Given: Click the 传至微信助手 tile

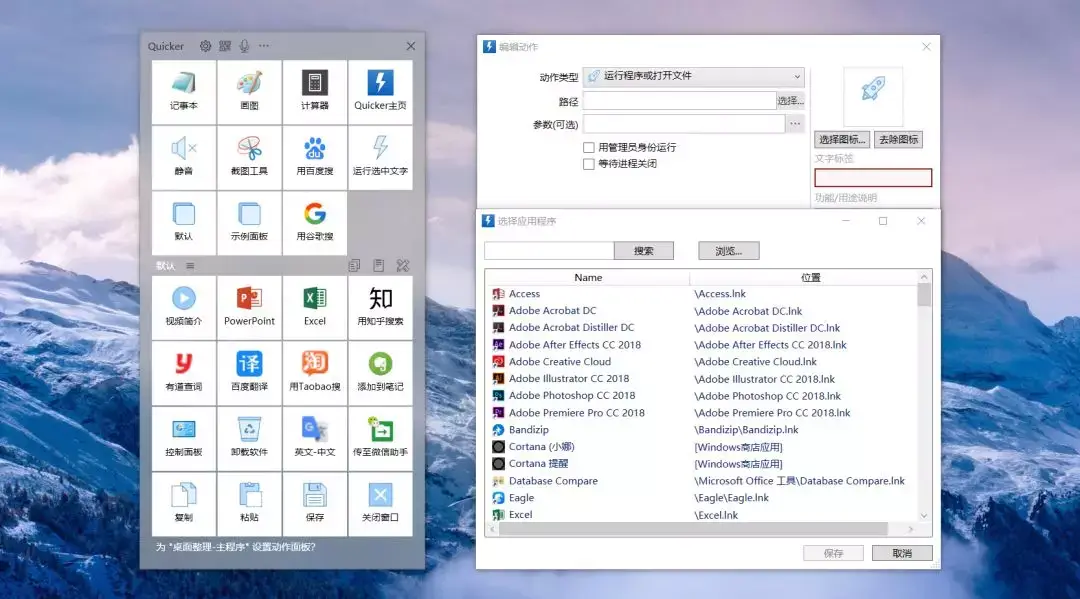Looking at the screenshot, I should tap(380, 439).
